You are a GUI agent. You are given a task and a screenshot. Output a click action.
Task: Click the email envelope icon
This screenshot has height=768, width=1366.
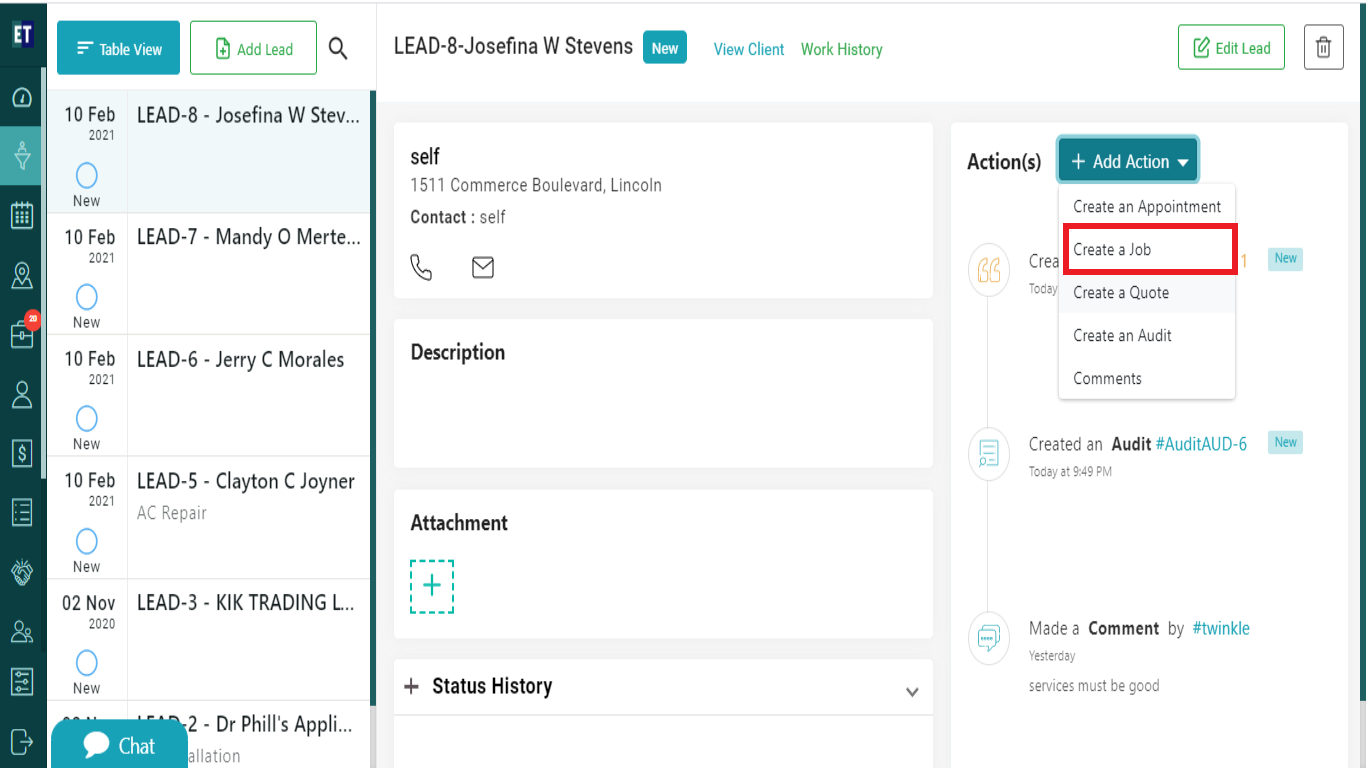tap(483, 267)
